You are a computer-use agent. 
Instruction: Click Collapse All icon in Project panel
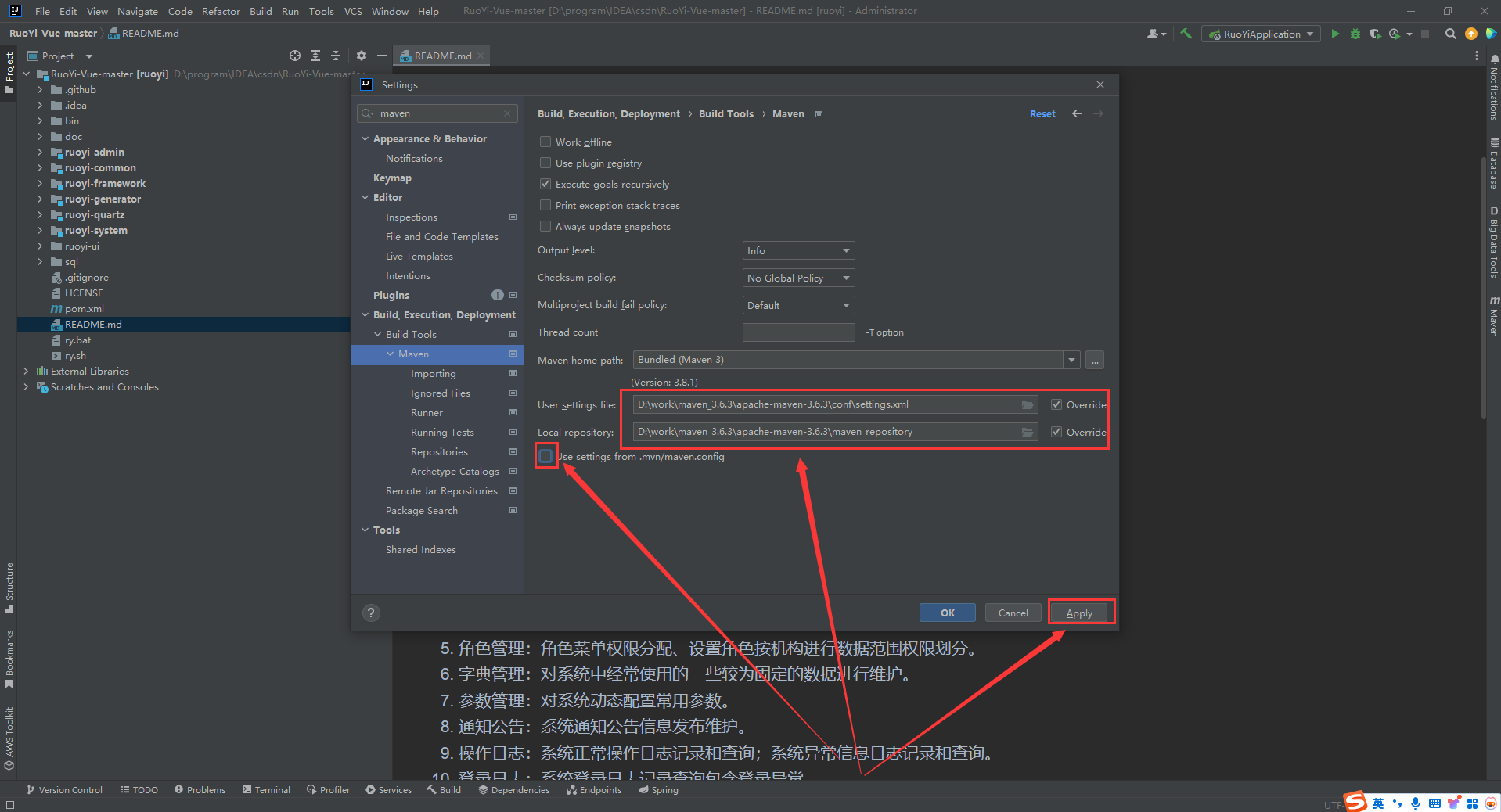336,56
